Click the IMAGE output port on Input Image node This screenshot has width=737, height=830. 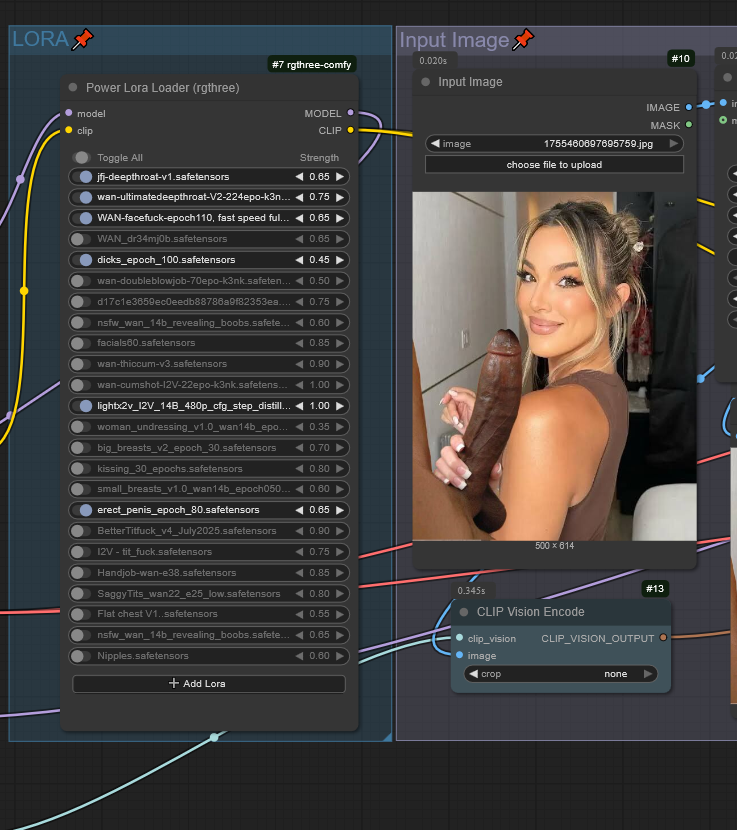click(x=688, y=107)
